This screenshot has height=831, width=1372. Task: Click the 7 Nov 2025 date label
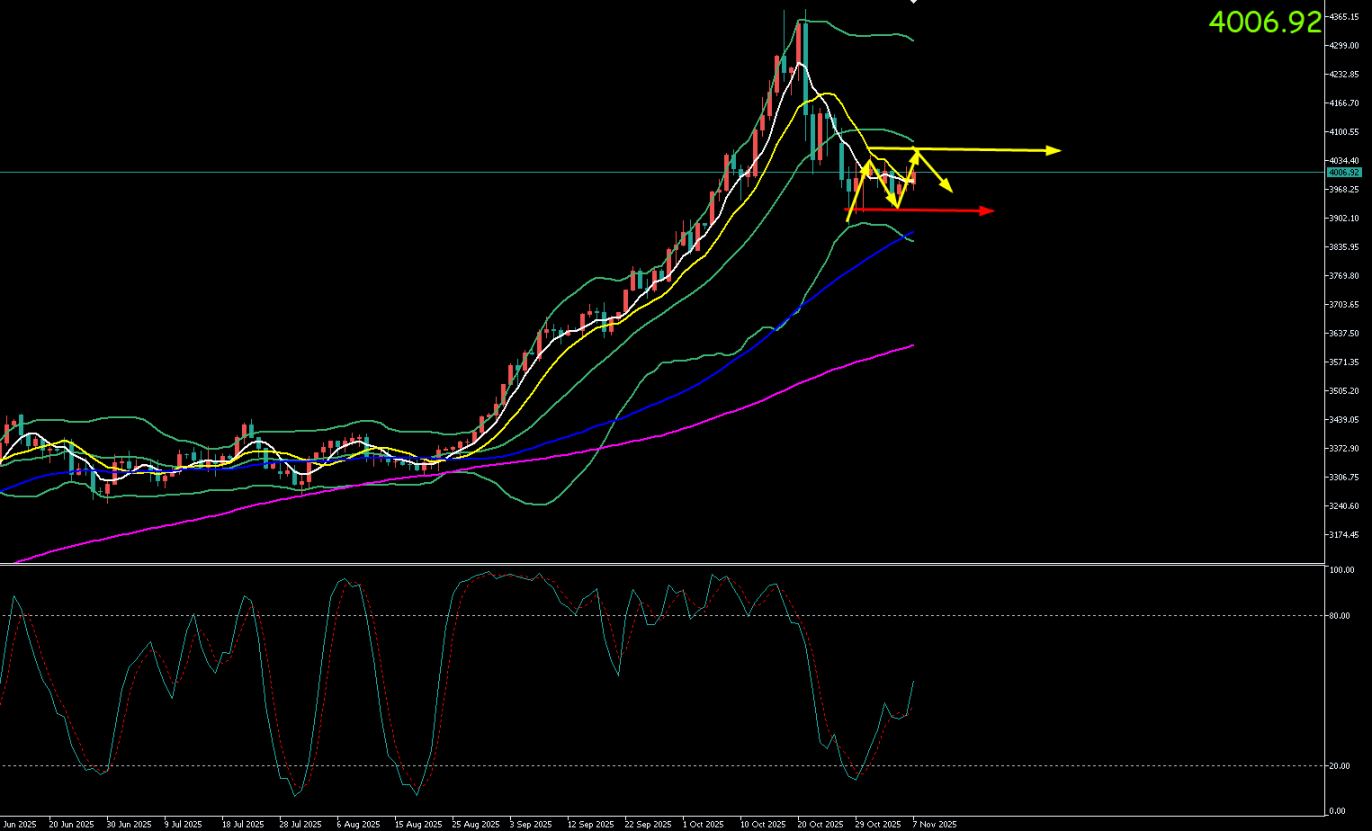[x=932, y=825]
